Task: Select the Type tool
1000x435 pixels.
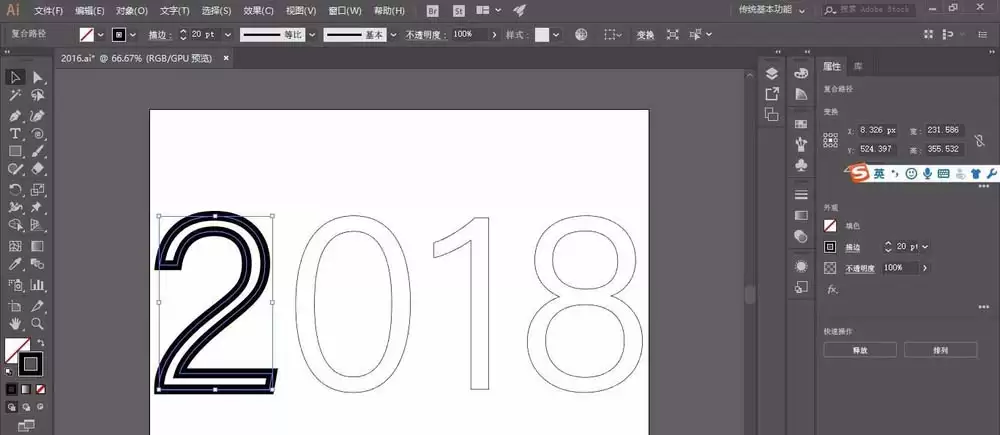Action: tap(15, 134)
